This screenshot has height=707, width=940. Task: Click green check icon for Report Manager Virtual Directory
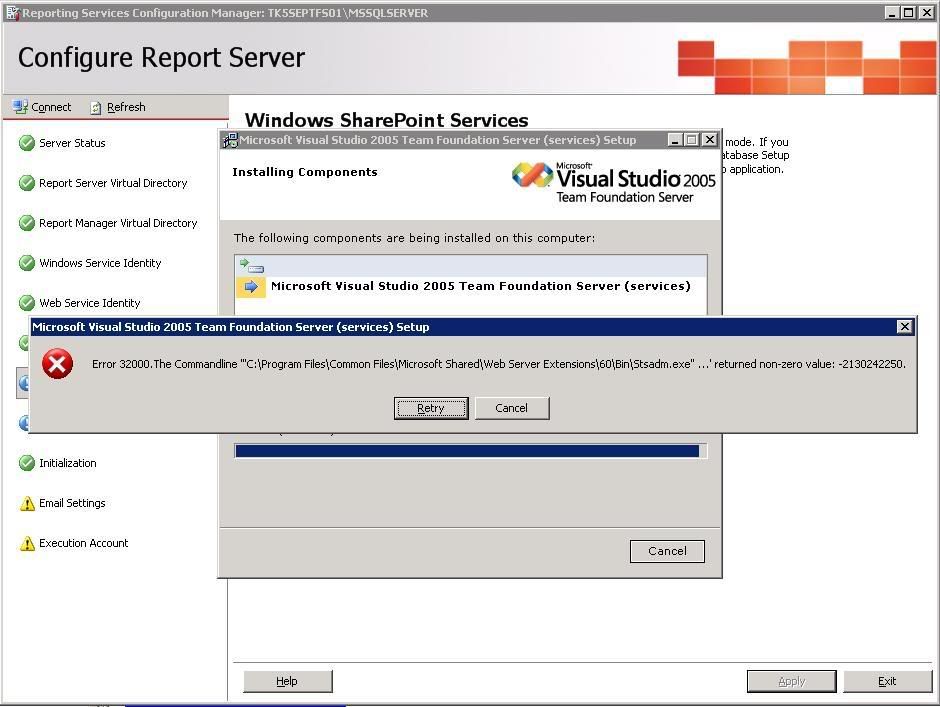click(x=27, y=223)
